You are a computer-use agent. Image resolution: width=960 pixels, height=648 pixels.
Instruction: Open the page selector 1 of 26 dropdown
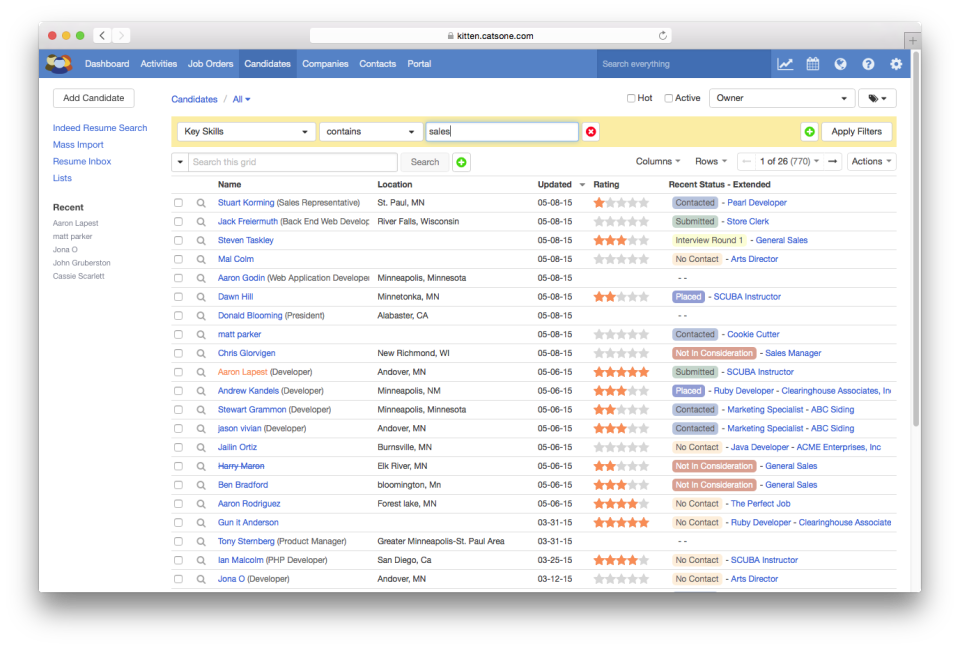(x=789, y=162)
